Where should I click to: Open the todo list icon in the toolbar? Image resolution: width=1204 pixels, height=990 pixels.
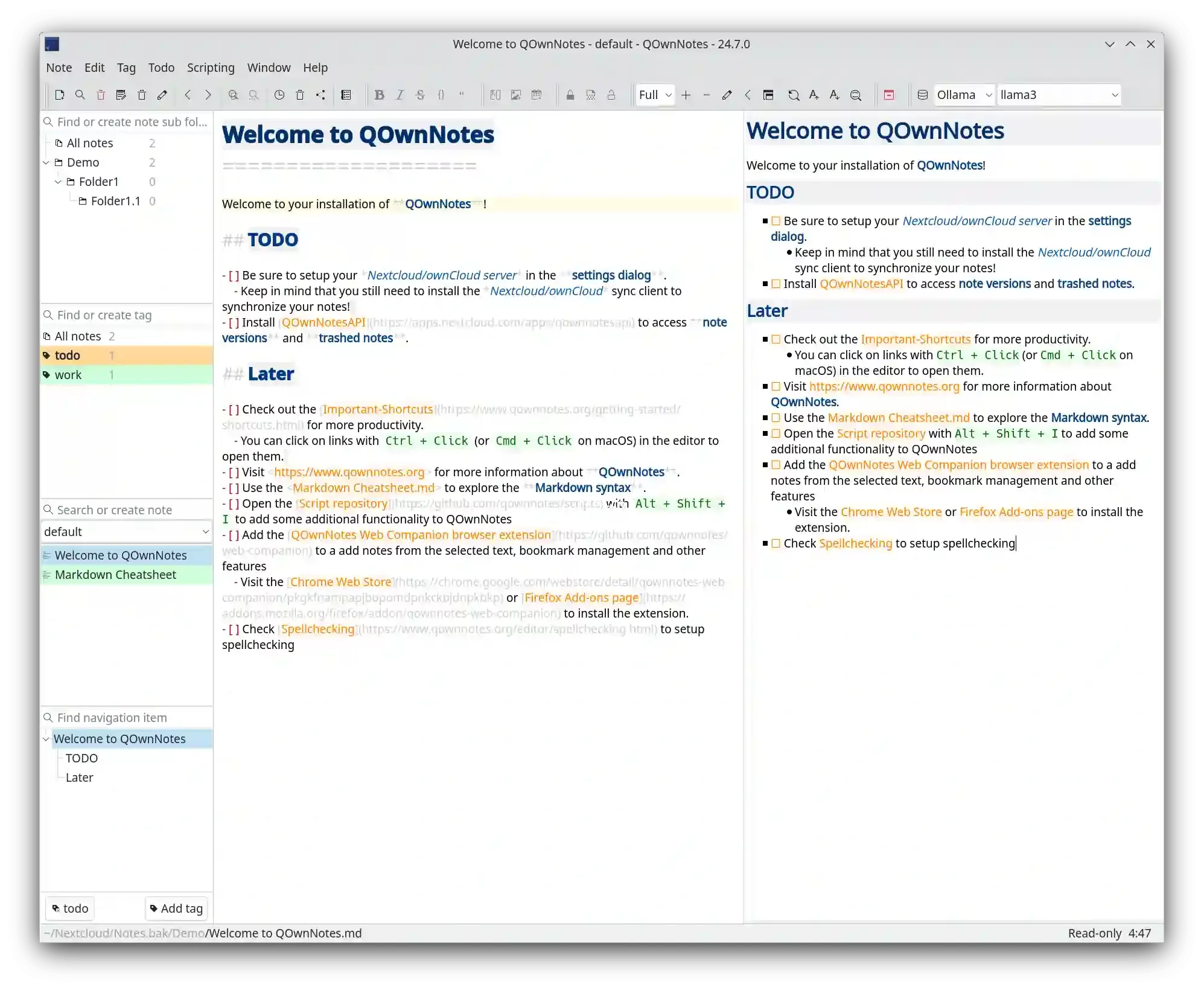click(346, 95)
